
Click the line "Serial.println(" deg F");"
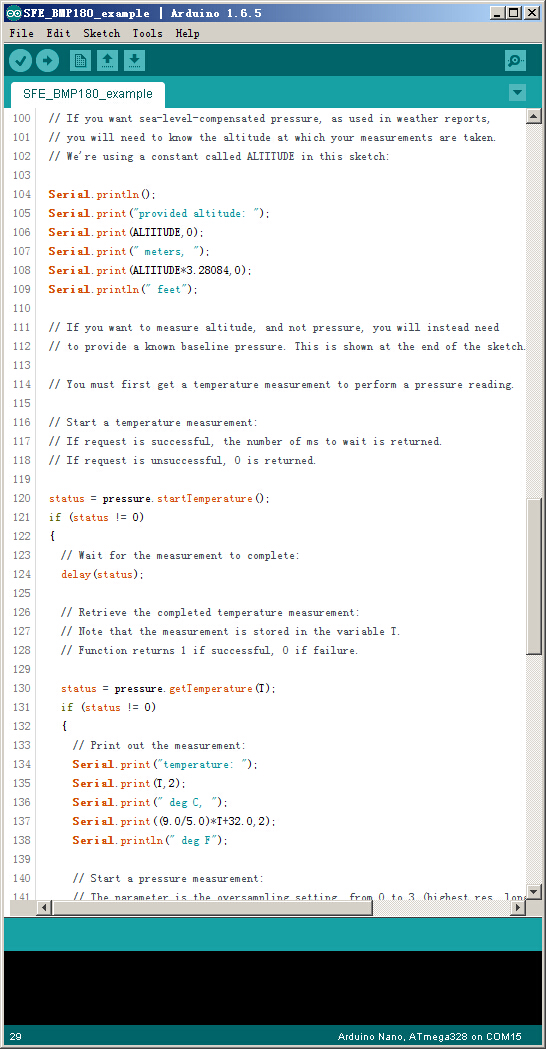tap(150, 840)
